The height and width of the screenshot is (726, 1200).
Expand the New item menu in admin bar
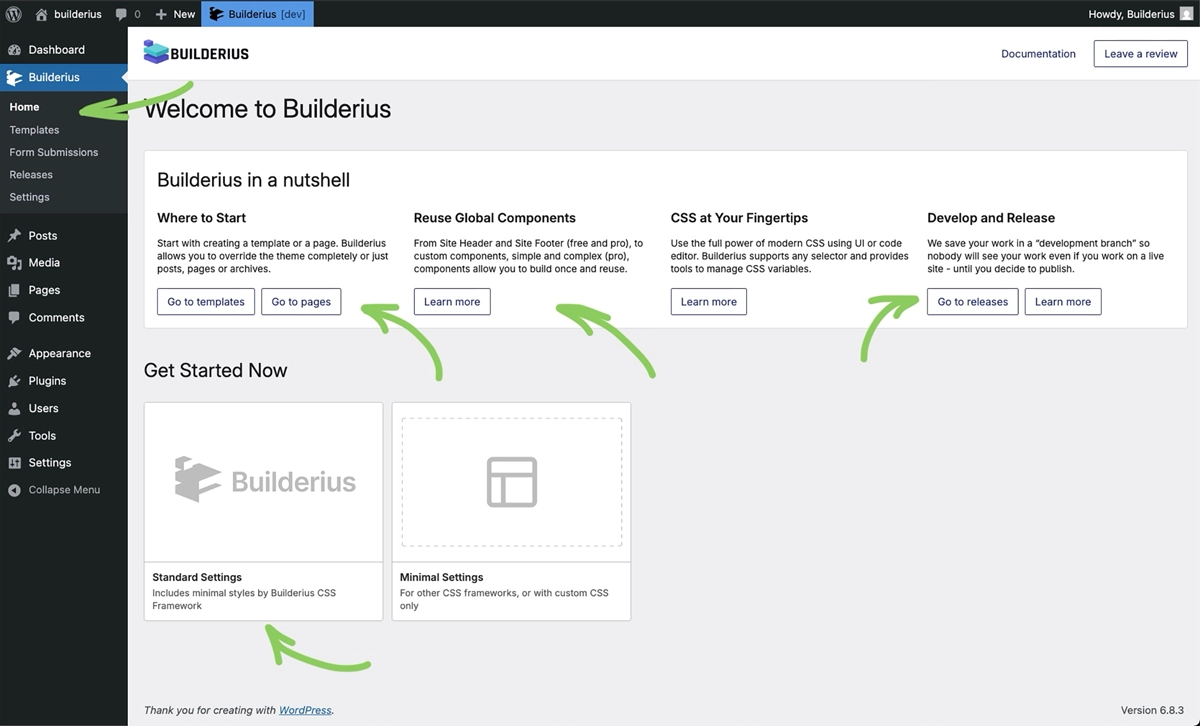point(174,14)
